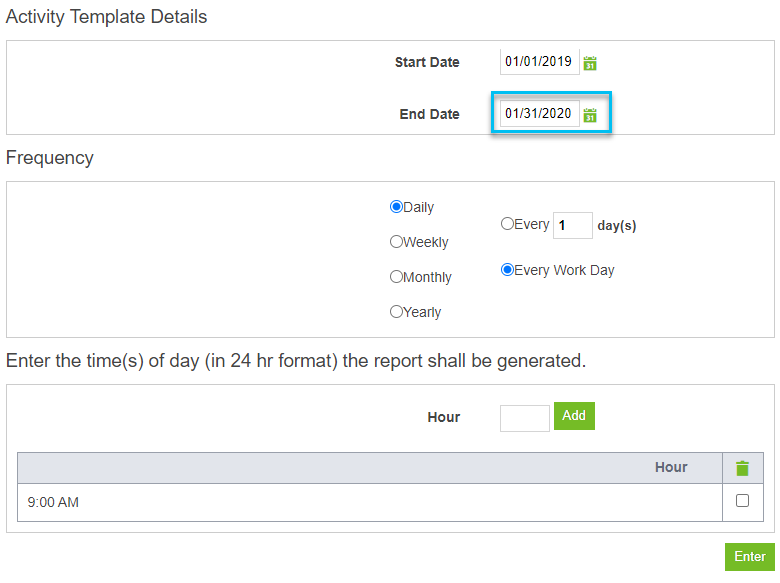Open the End Date calendar picker
Screen dimensions: 780x583
coord(590,115)
